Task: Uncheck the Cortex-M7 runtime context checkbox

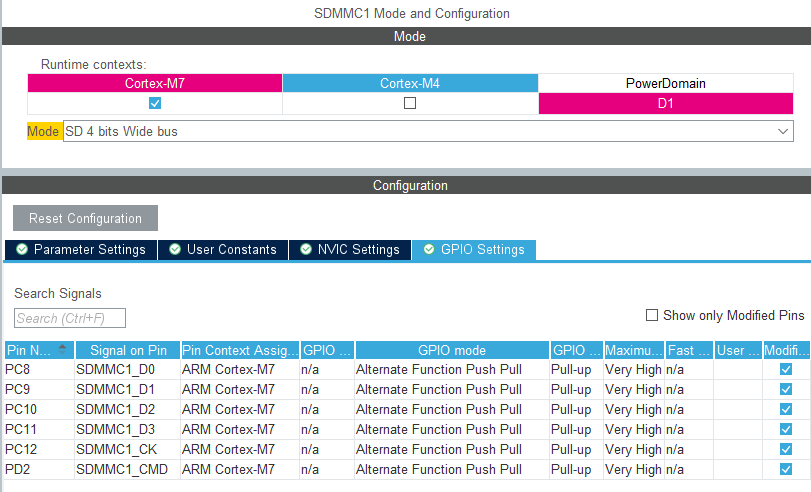Action: click(x=155, y=103)
